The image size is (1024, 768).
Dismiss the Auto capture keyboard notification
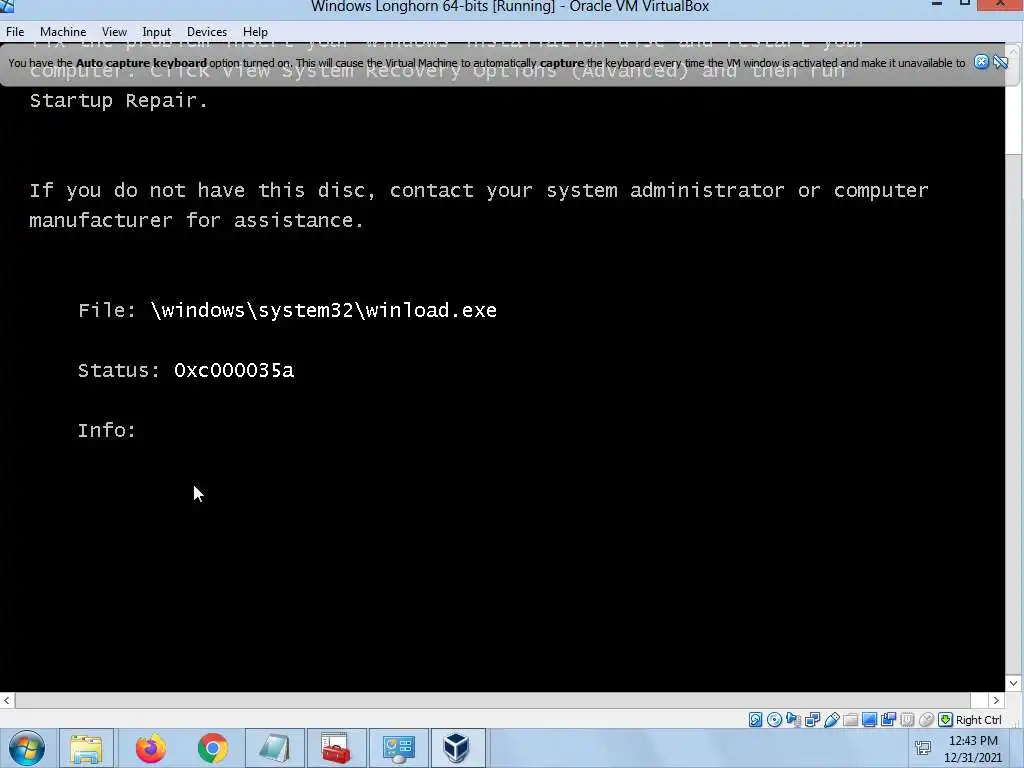click(x=981, y=62)
